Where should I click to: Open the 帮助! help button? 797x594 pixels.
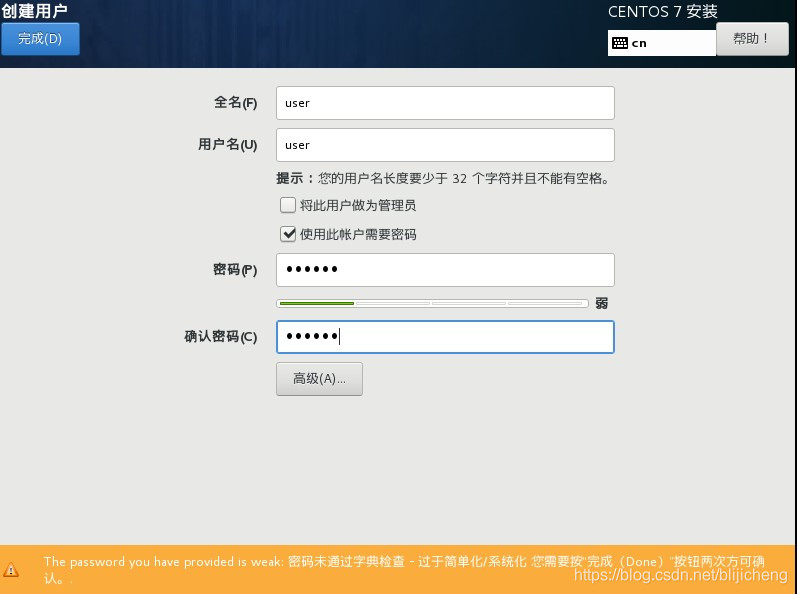752,39
